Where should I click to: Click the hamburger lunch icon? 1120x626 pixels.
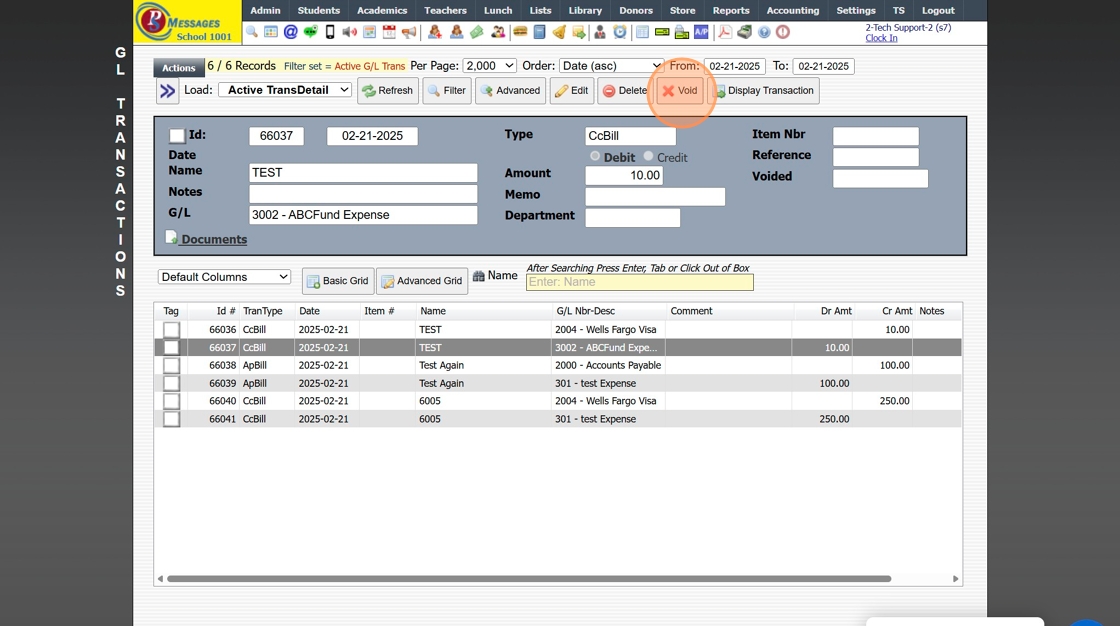click(x=520, y=32)
